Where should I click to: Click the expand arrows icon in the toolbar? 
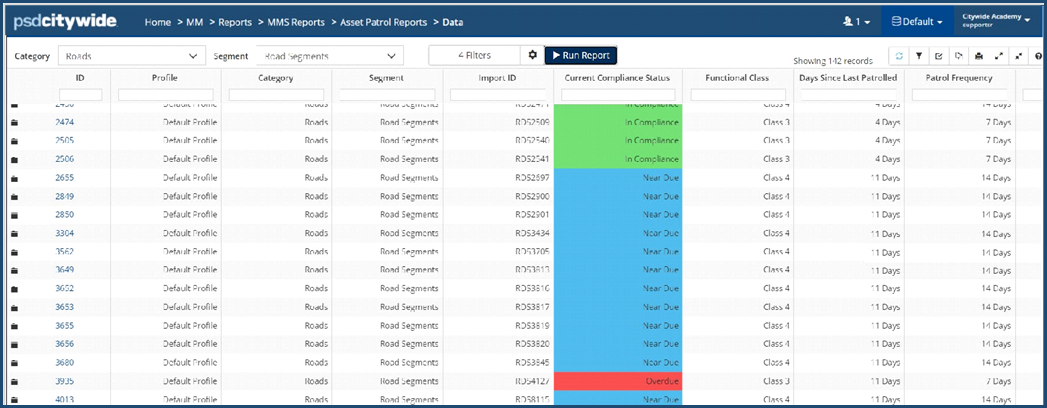pos(997,56)
